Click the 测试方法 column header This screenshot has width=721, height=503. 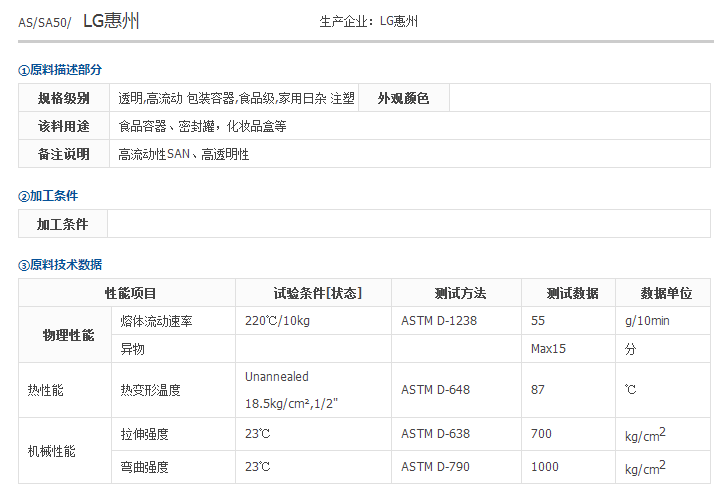coord(457,293)
